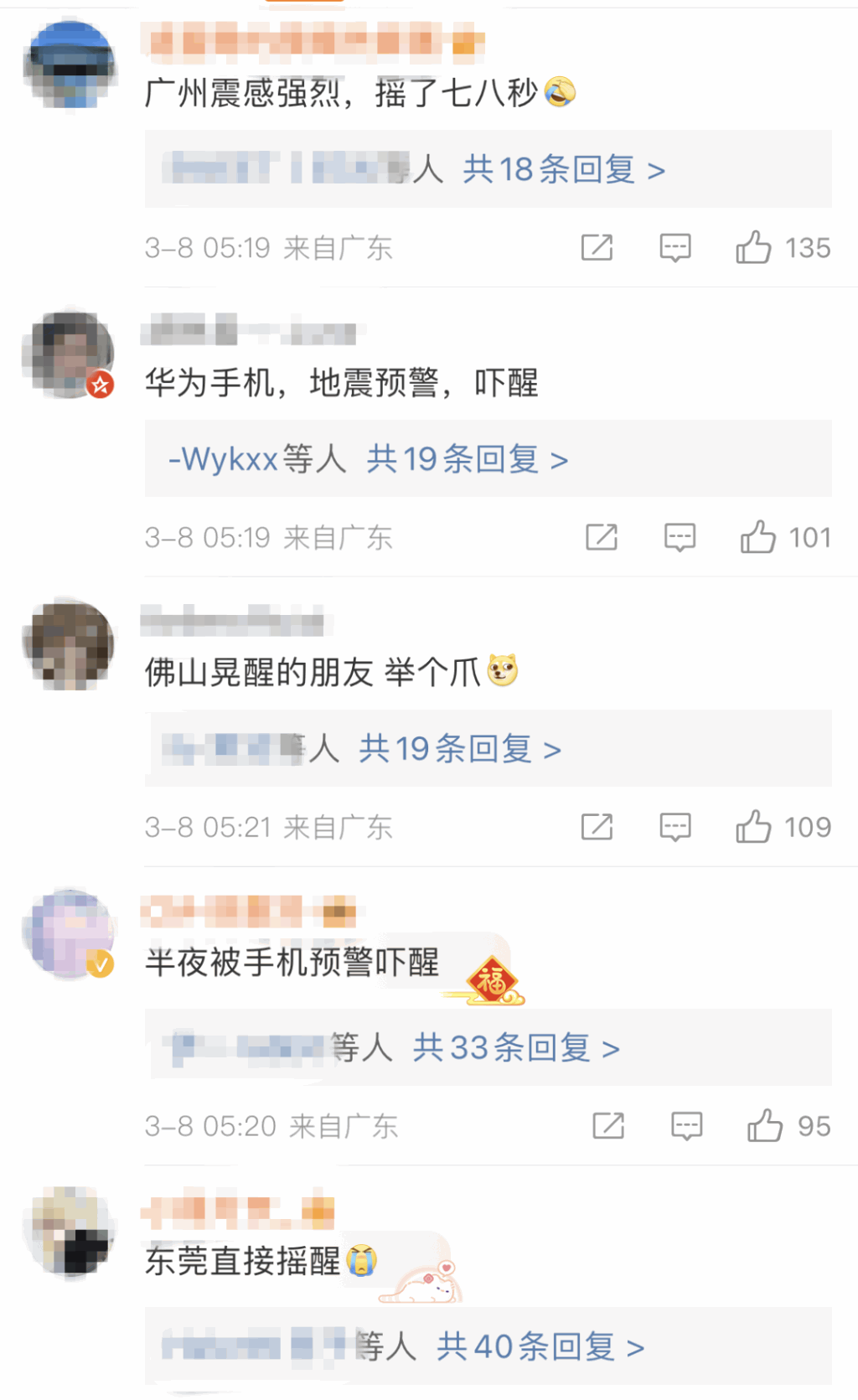Reply to the comment with 135 likes

point(675,247)
